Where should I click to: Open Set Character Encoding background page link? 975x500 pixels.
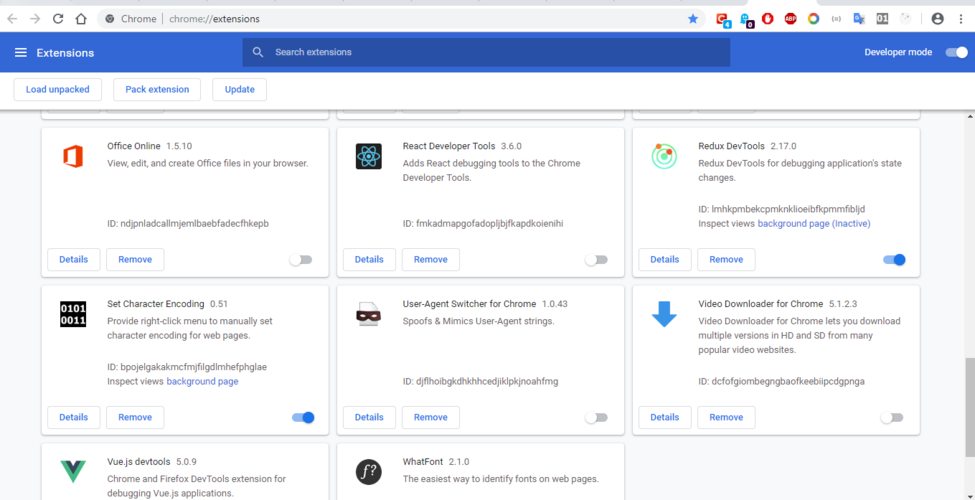click(202, 382)
